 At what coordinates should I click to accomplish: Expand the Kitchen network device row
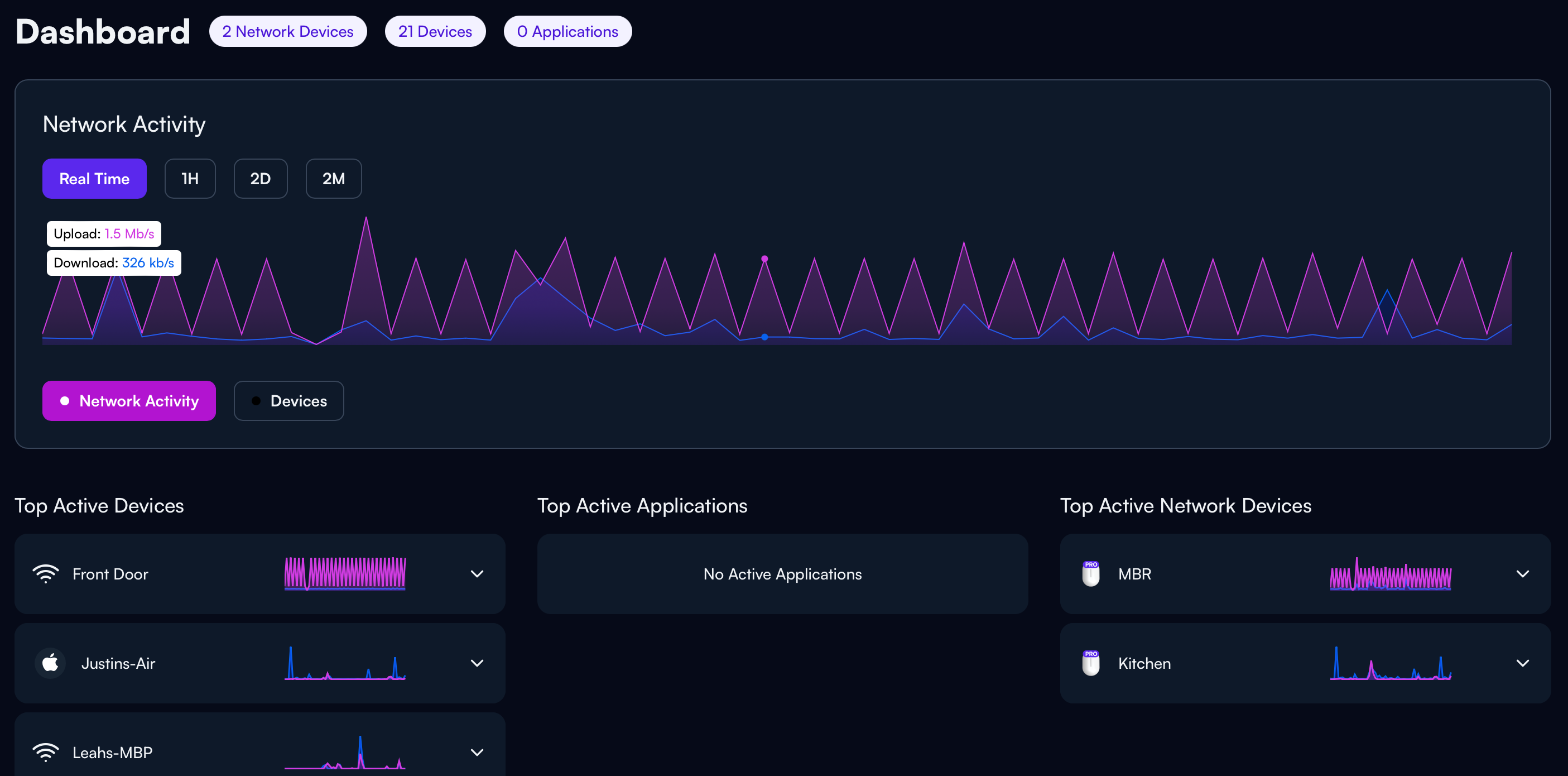(x=1522, y=663)
